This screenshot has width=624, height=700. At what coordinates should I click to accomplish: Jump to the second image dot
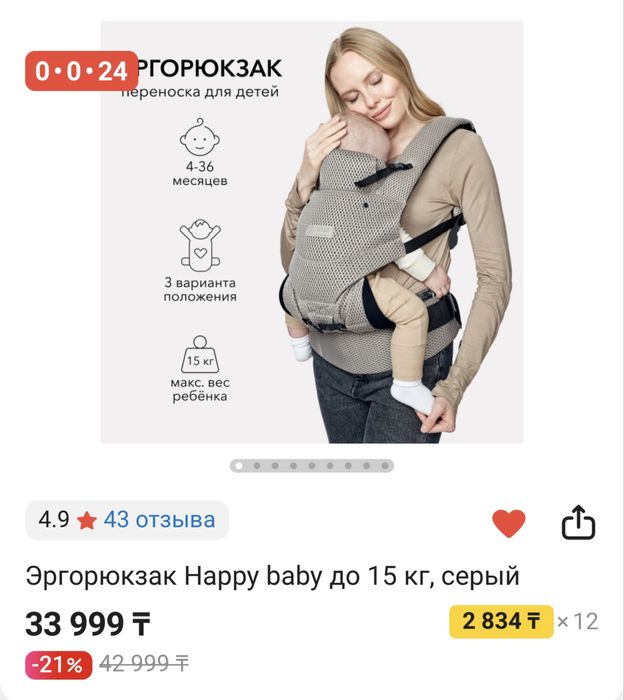click(x=257, y=466)
